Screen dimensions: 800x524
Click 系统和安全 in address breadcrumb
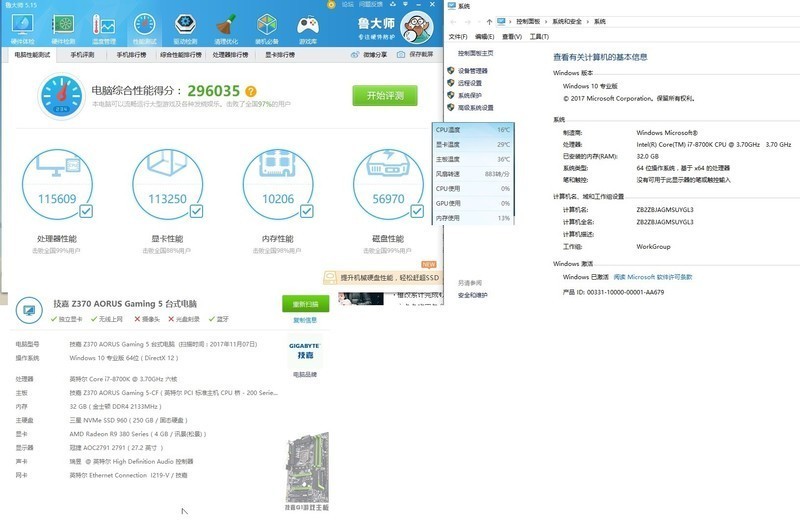[x=567, y=21]
